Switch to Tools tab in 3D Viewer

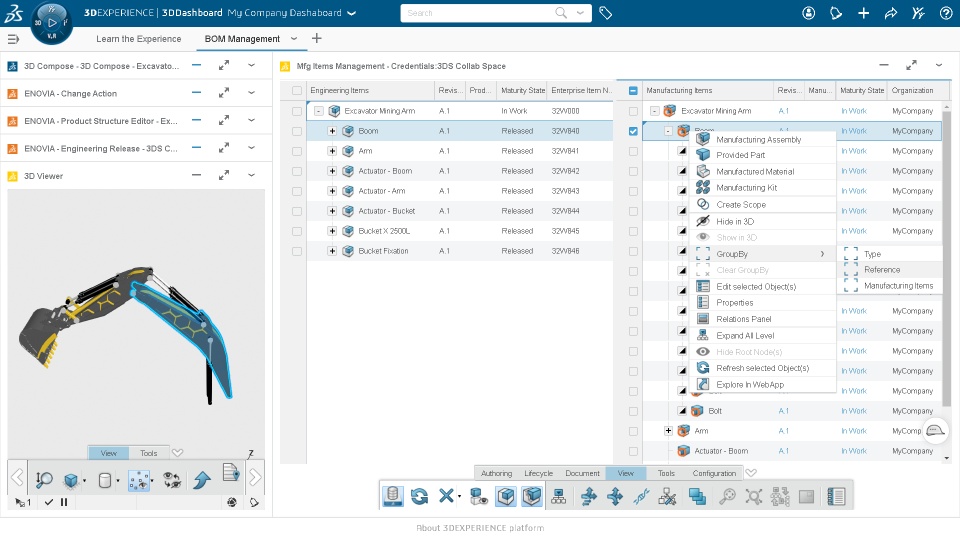click(x=149, y=453)
